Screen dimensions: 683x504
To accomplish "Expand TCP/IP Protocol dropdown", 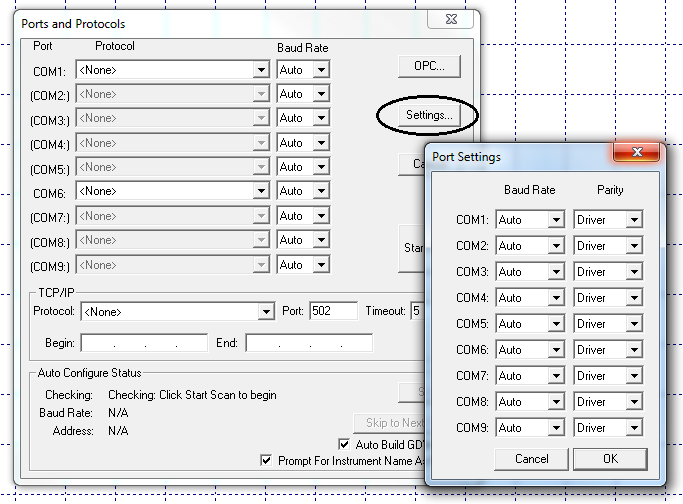I will [x=266, y=312].
